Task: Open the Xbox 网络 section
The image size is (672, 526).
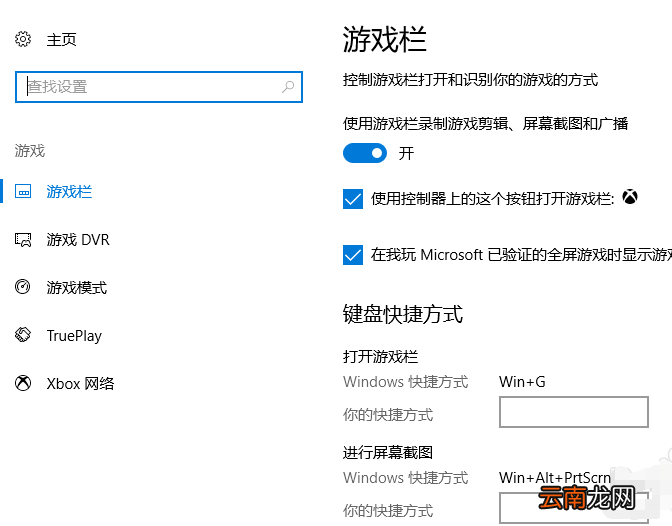Action: point(81,383)
